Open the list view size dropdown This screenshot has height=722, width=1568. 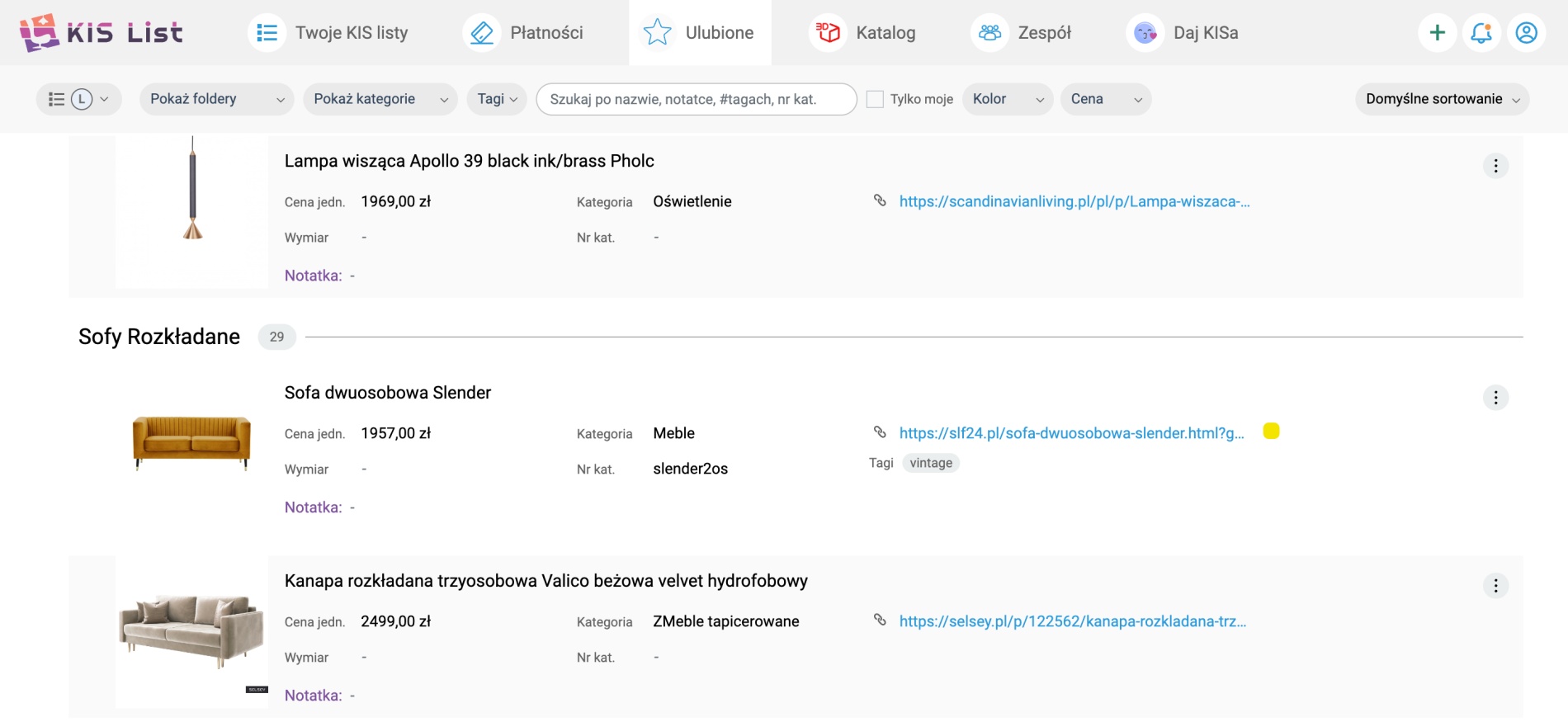78,99
